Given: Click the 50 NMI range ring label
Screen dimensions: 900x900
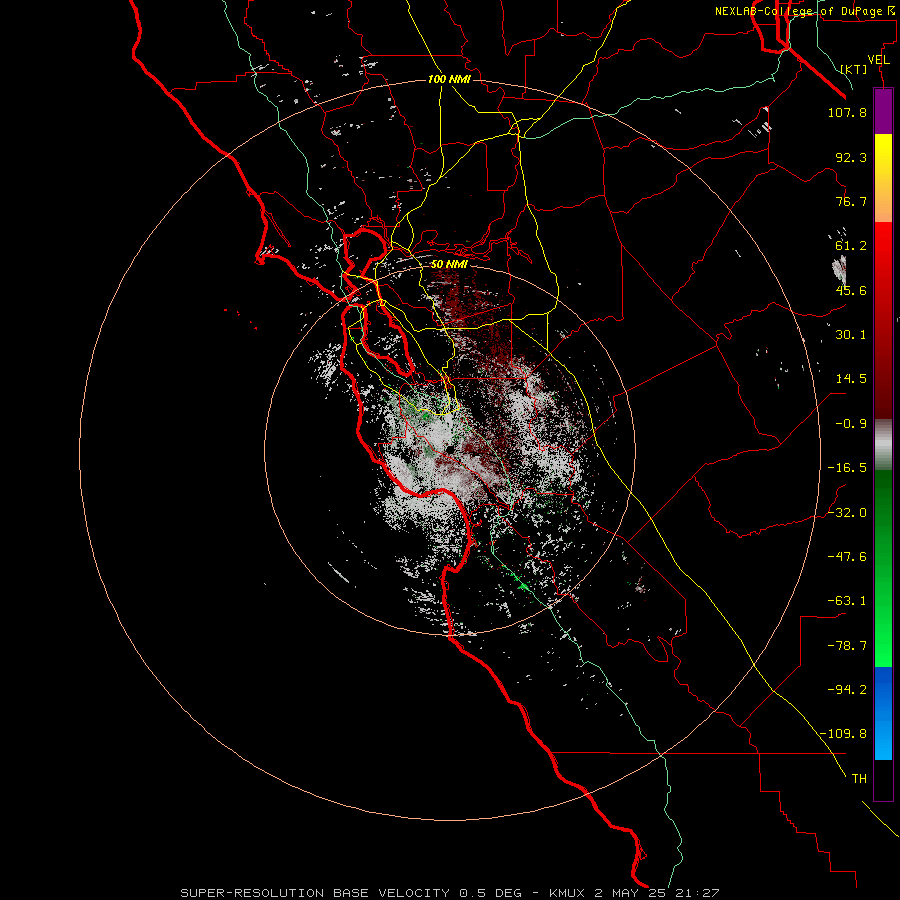Looking at the screenshot, I should point(449,264).
